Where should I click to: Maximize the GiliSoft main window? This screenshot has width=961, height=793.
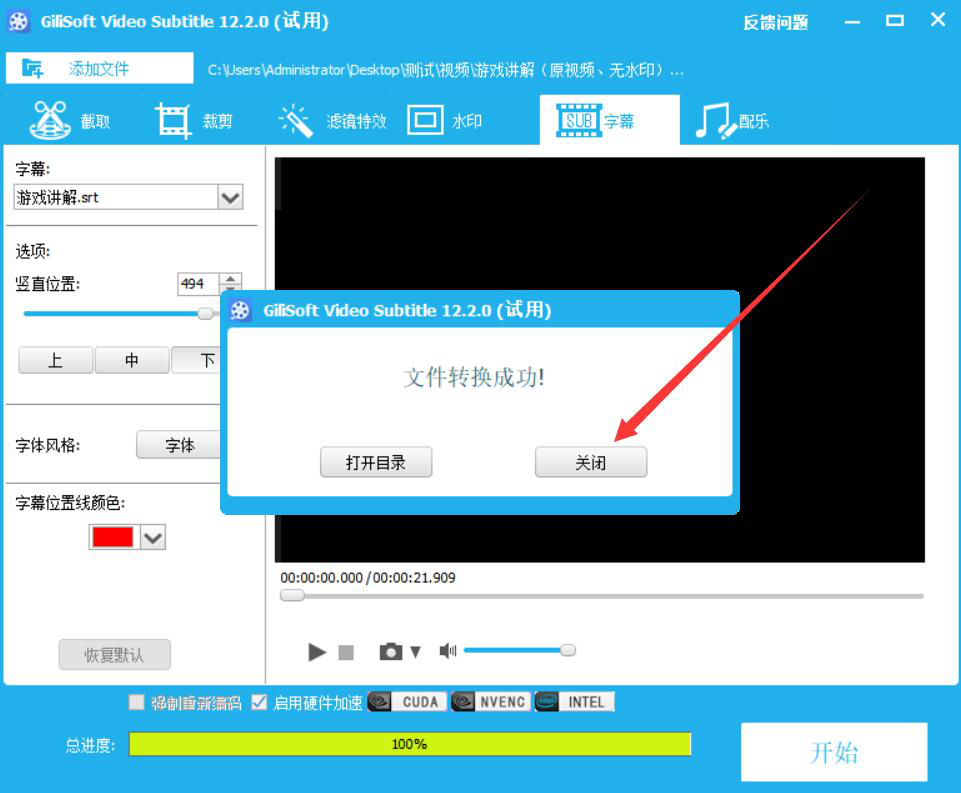(895, 21)
